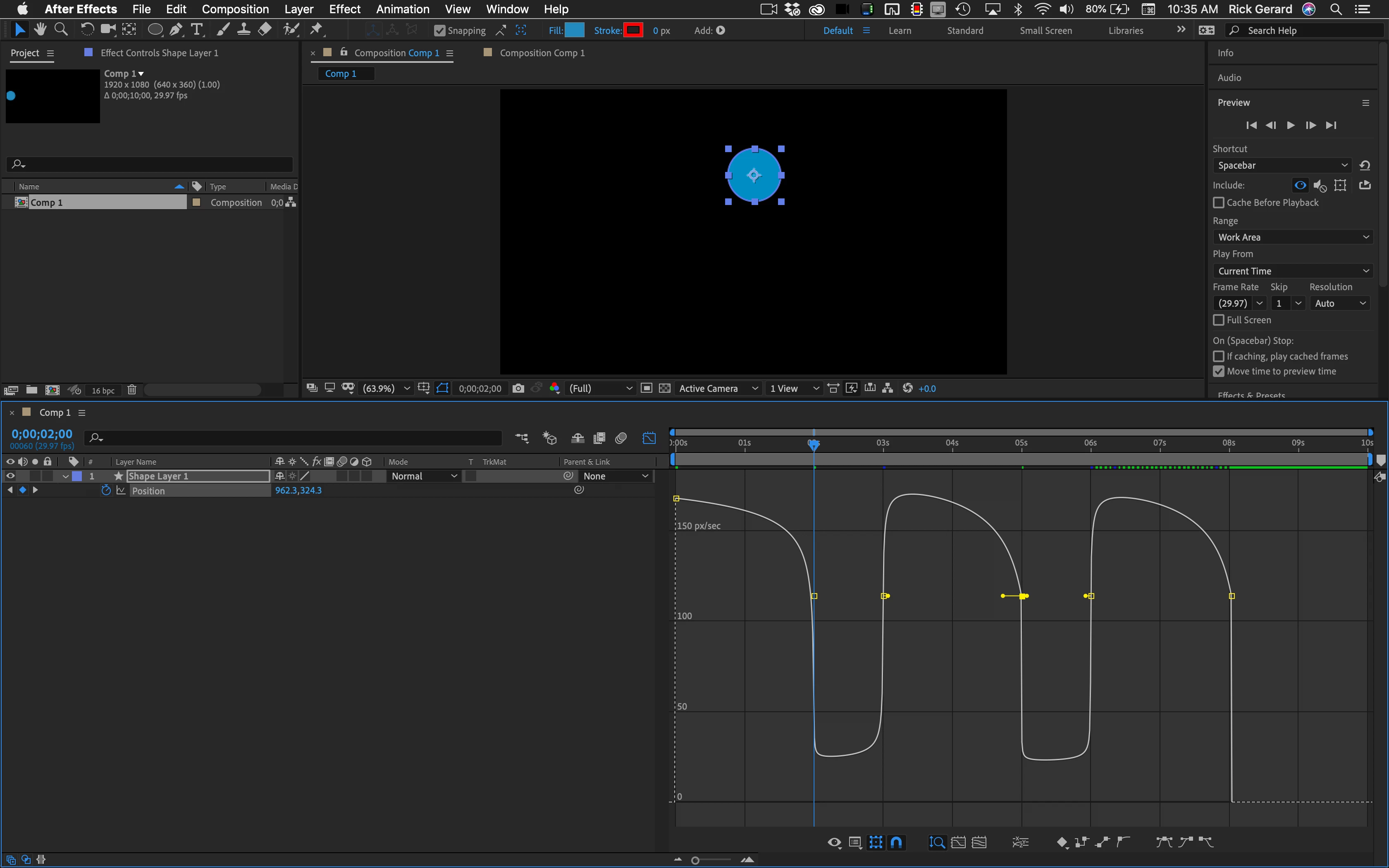Image resolution: width=1389 pixels, height=868 pixels.
Task: Toggle the Snapping checkbox
Action: [x=440, y=31]
